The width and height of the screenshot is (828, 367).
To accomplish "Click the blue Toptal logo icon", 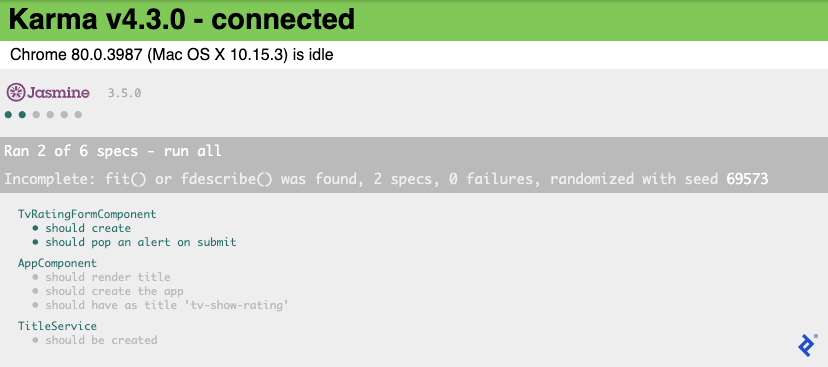I will [807, 345].
